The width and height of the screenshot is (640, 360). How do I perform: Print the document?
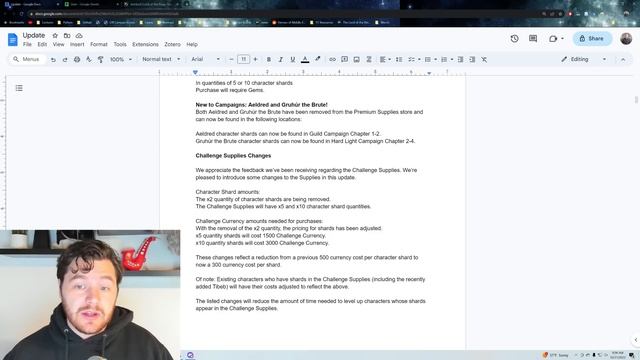77,60
